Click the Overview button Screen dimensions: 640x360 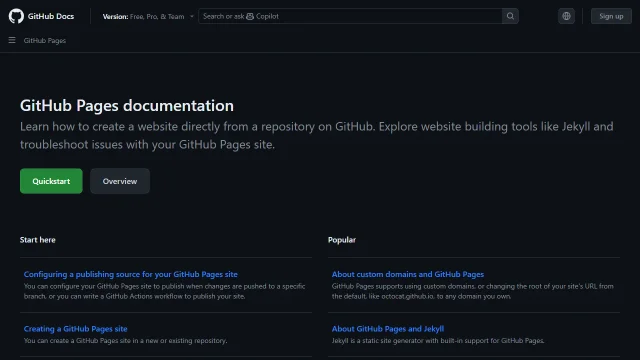(x=120, y=181)
